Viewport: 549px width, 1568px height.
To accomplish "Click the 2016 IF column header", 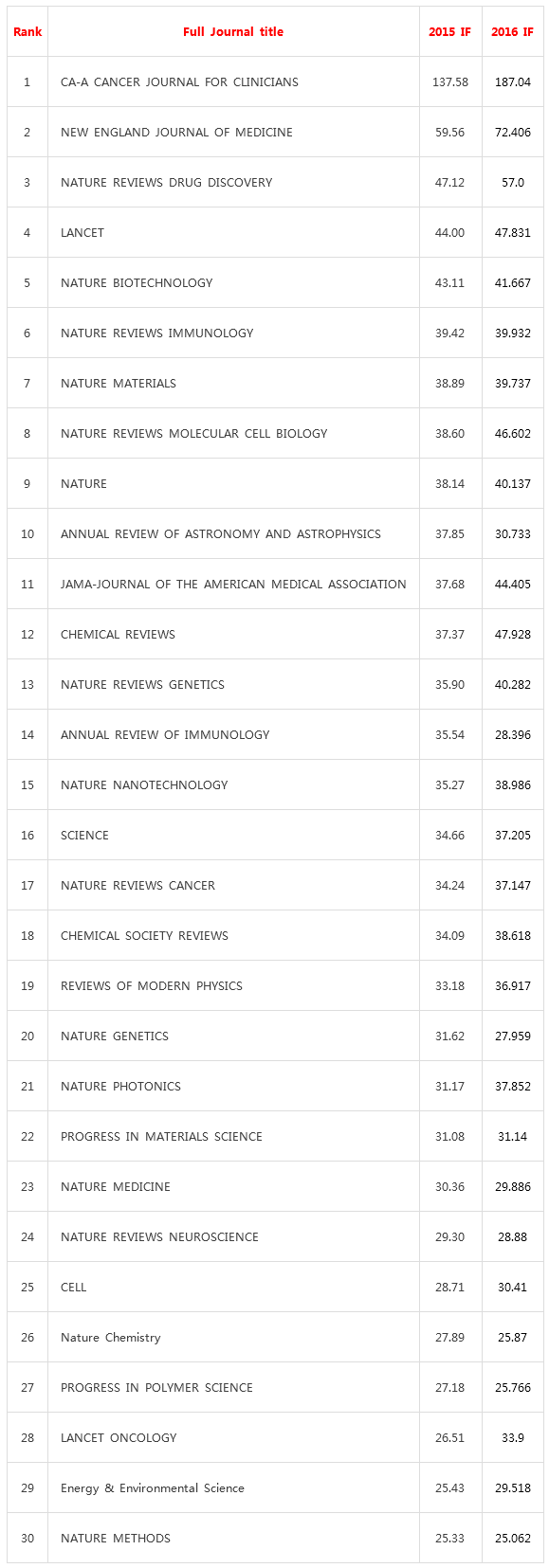I will pos(512,32).
